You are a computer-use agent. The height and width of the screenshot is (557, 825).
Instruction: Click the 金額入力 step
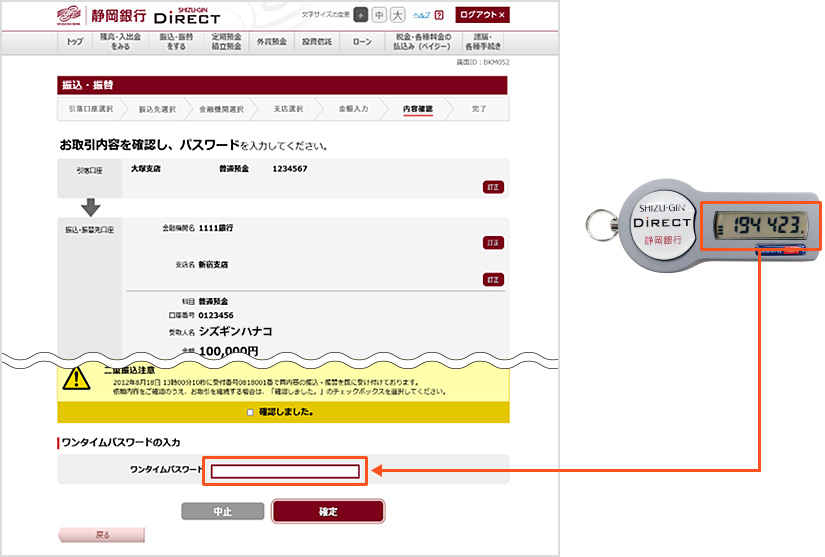click(x=354, y=109)
